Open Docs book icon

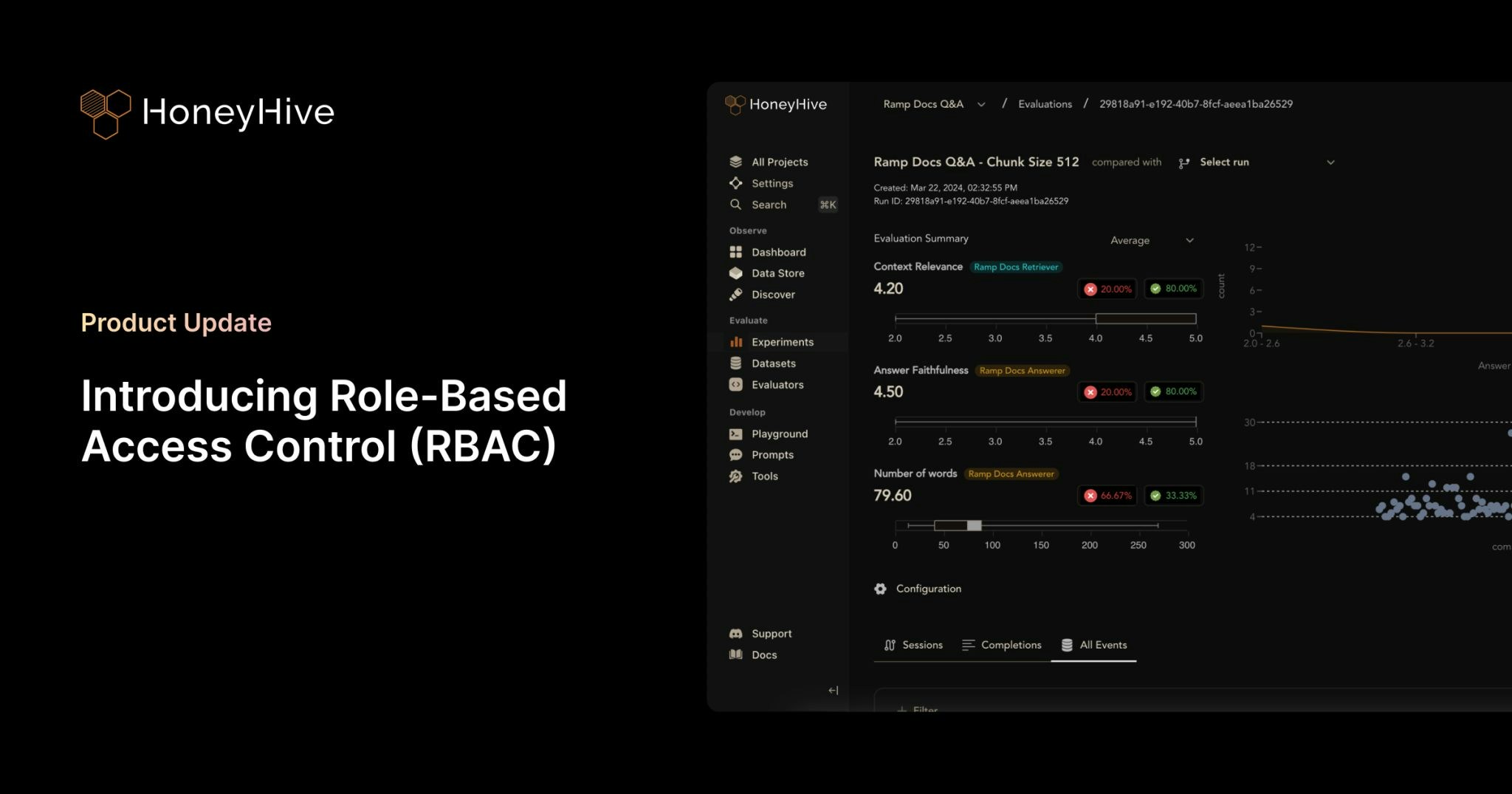coord(735,654)
